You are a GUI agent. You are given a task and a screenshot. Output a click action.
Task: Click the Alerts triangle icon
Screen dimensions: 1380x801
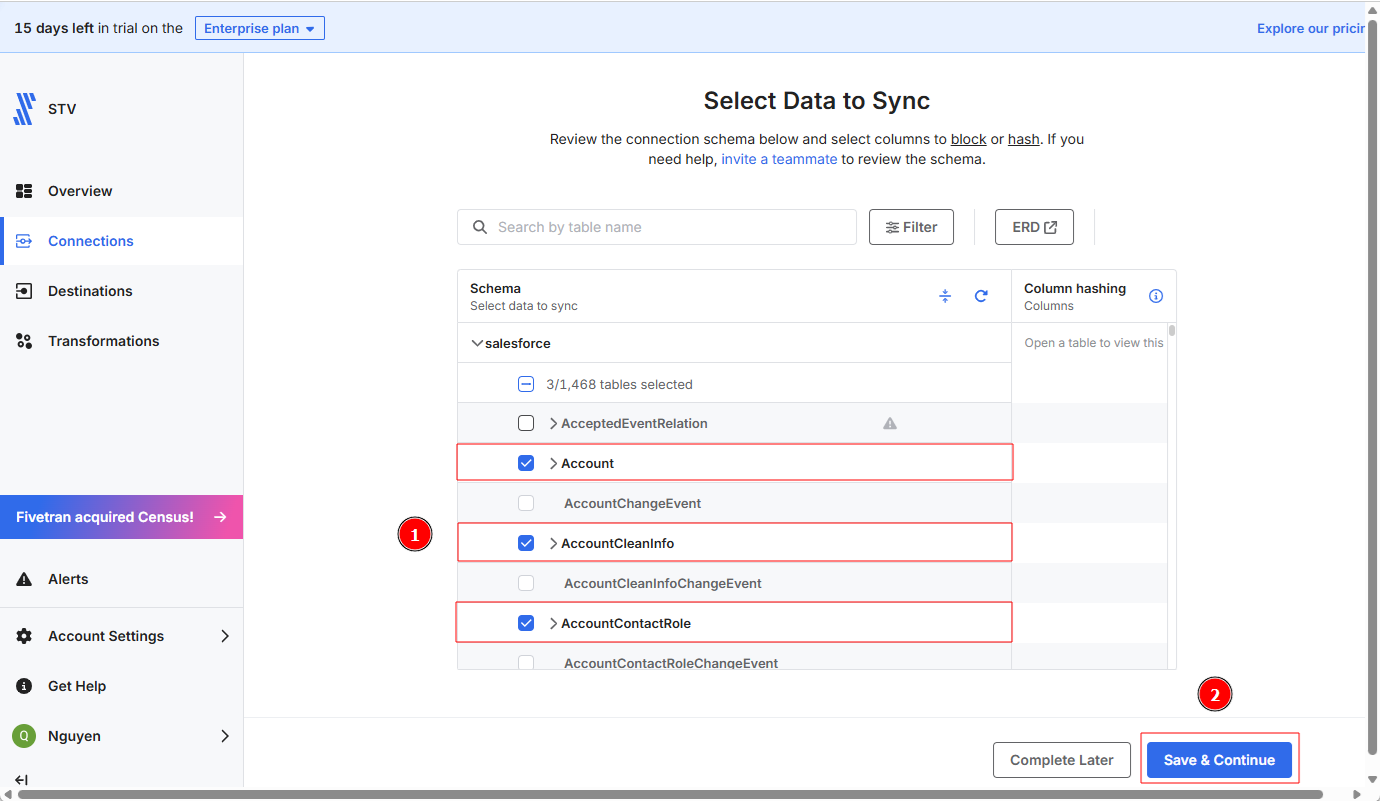[24, 579]
